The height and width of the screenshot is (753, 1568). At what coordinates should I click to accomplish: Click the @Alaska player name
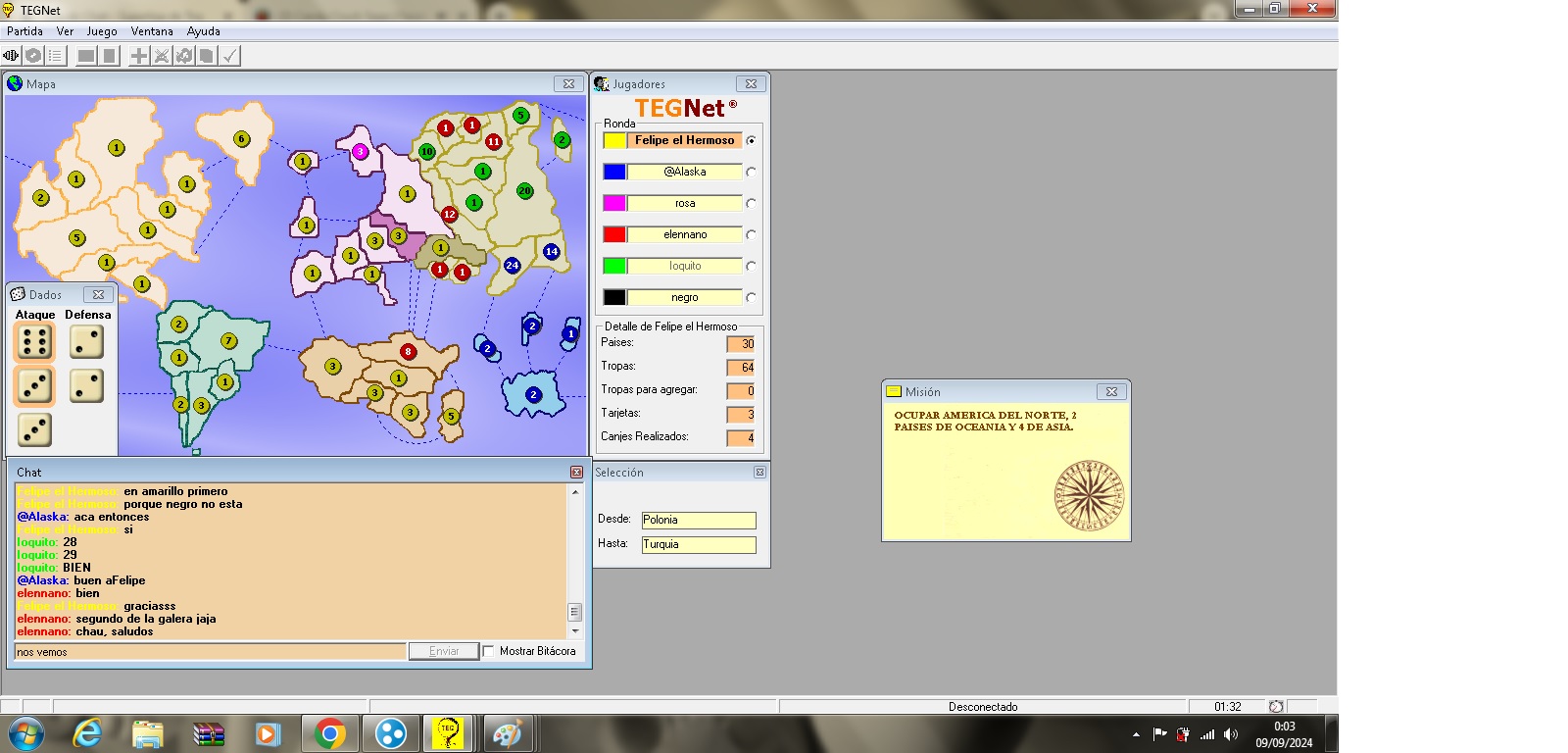pos(684,172)
